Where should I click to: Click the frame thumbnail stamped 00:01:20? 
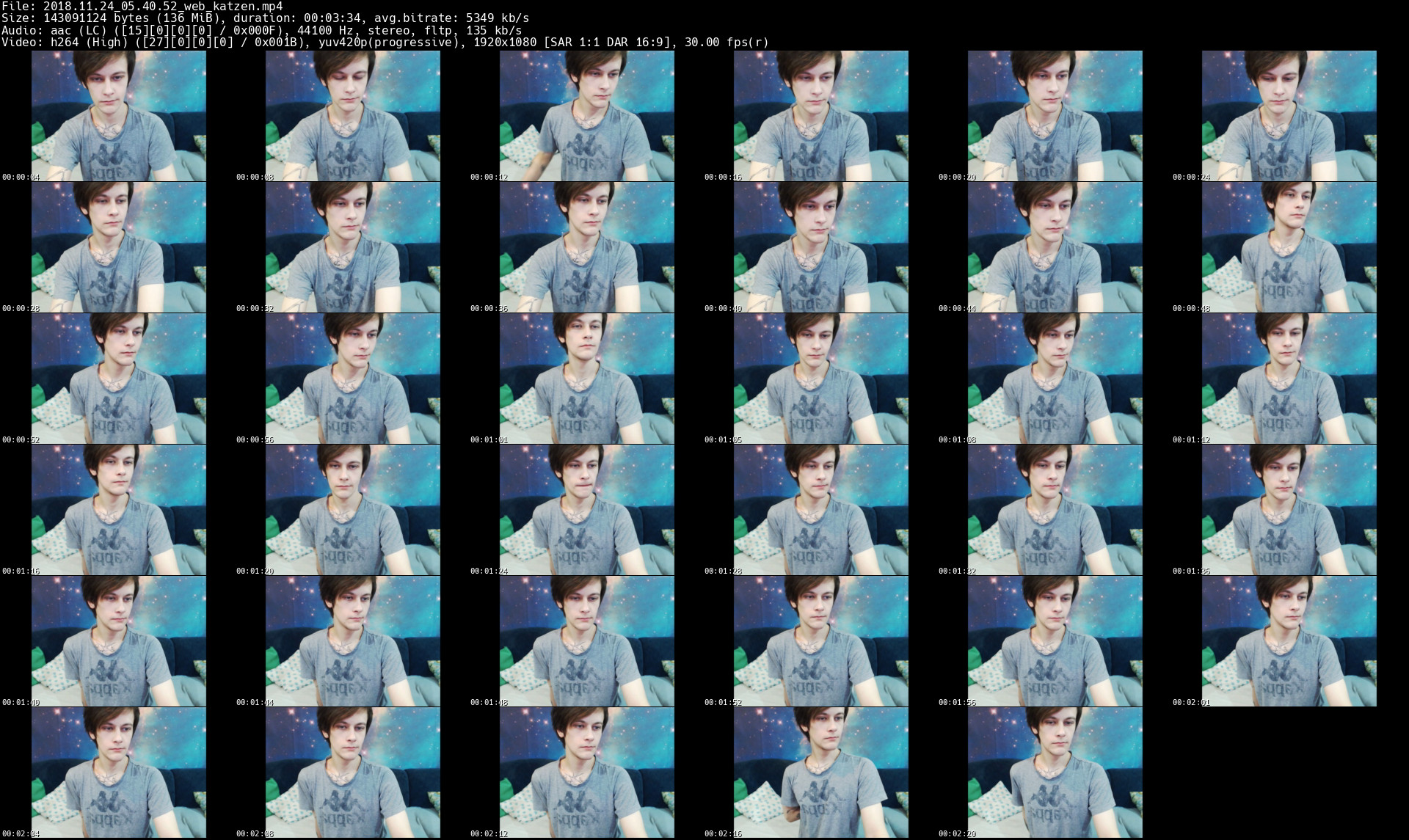point(353,510)
